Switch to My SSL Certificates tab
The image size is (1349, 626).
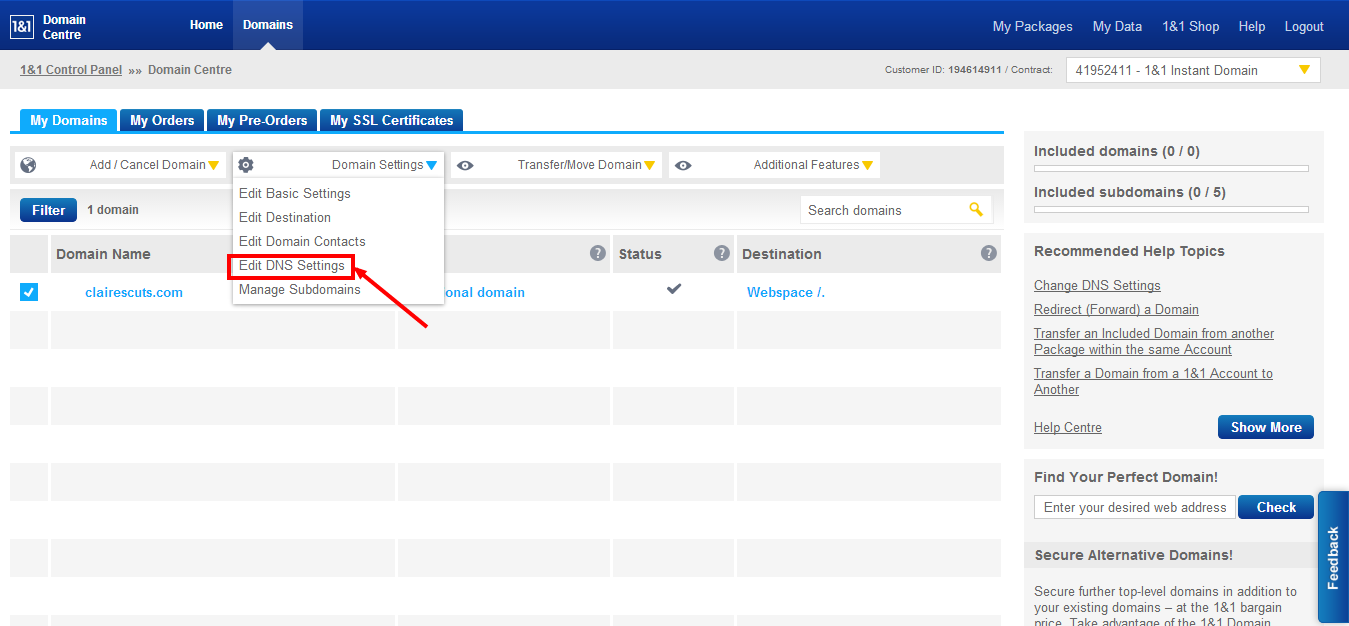(x=391, y=120)
